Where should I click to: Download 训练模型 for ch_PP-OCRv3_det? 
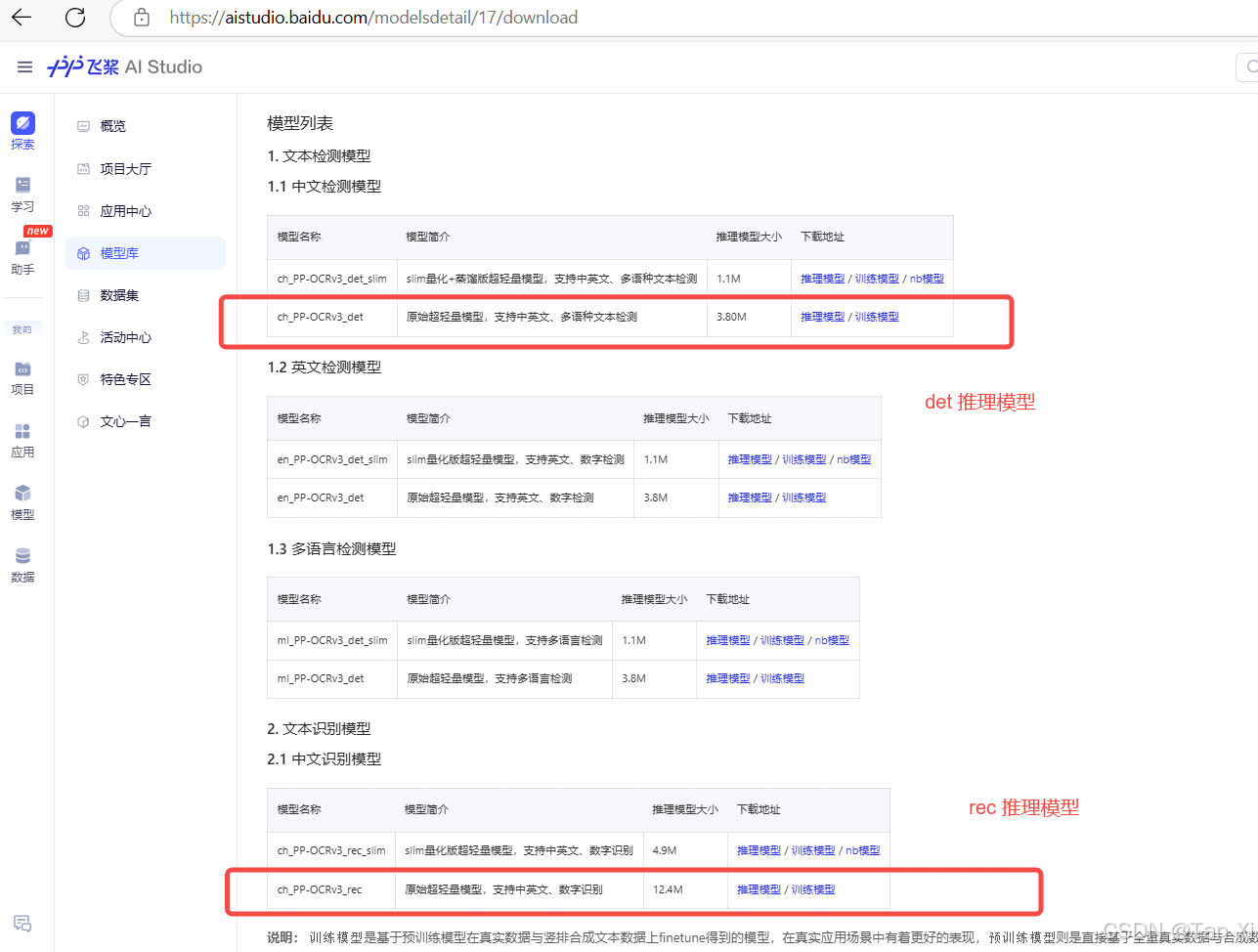[x=877, y=317]
